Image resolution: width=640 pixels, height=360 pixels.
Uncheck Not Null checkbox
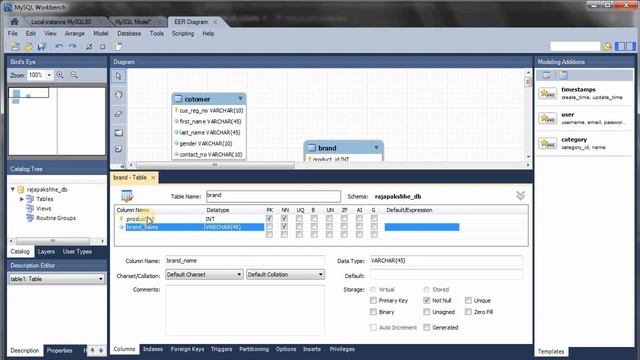pos(427,300)
